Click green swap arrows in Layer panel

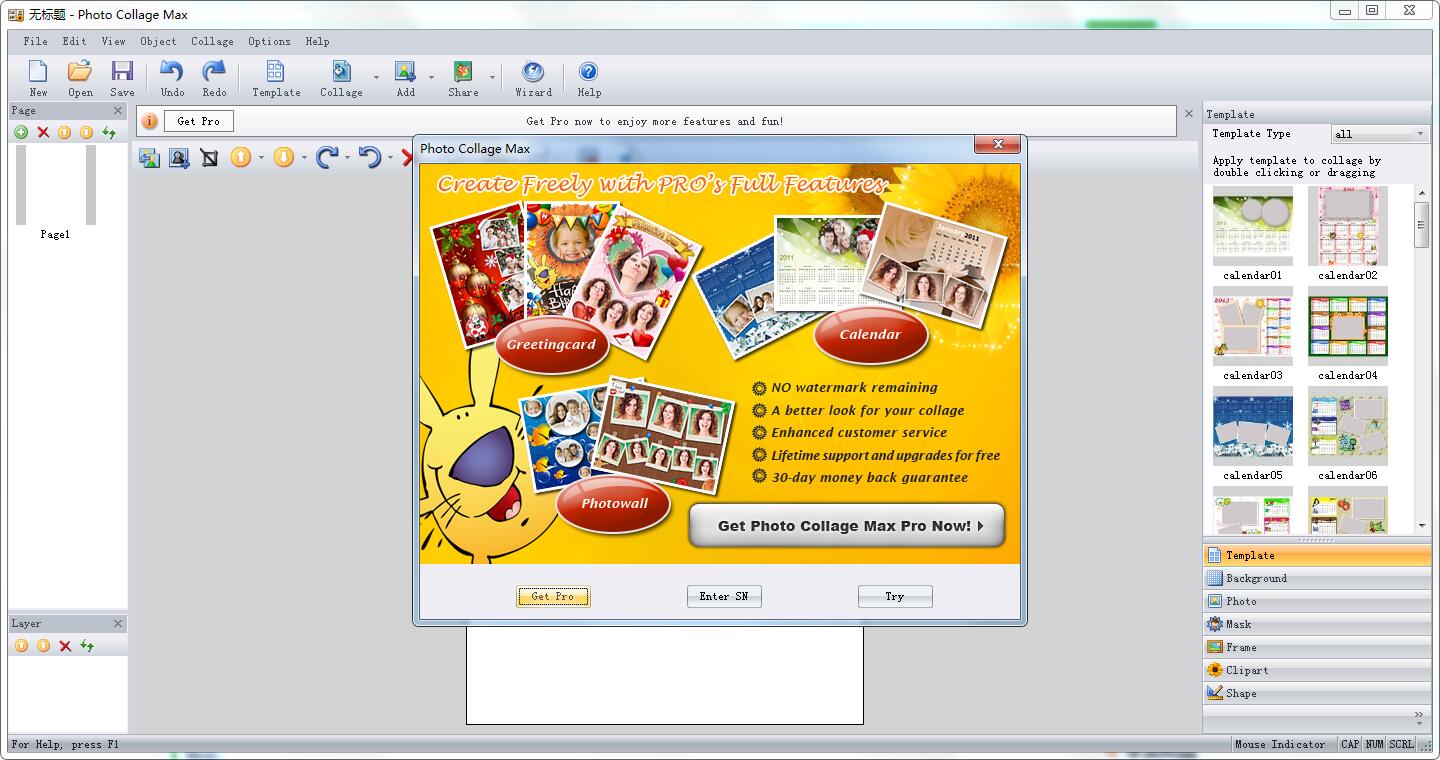87,646
